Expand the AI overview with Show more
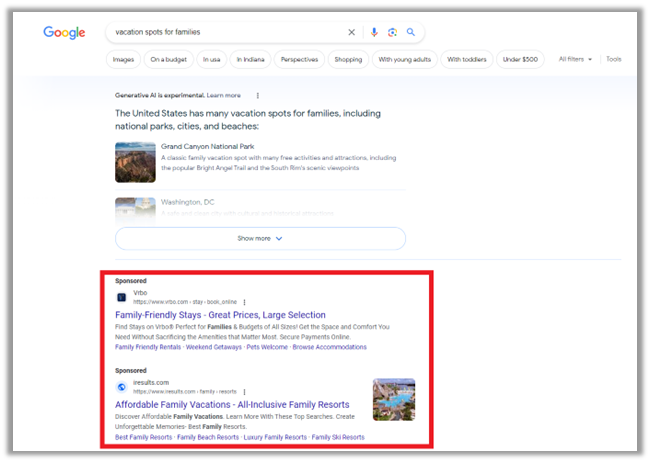Image resolution: width=650 pixels, height=463 pixels. point(260,238)
